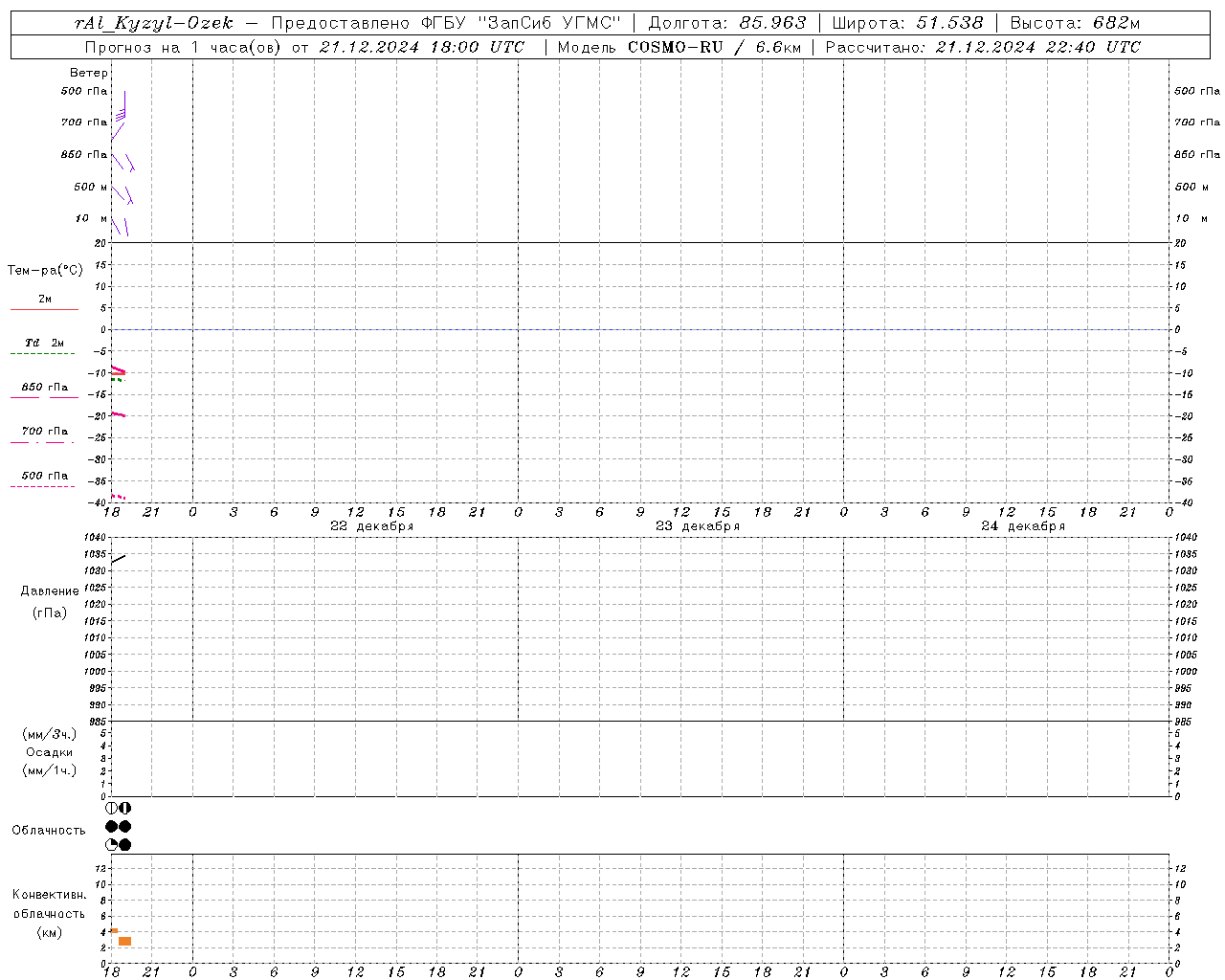Click the black pressure line segment near 1035
The image size is (1225, 980).
coord(119,559)
